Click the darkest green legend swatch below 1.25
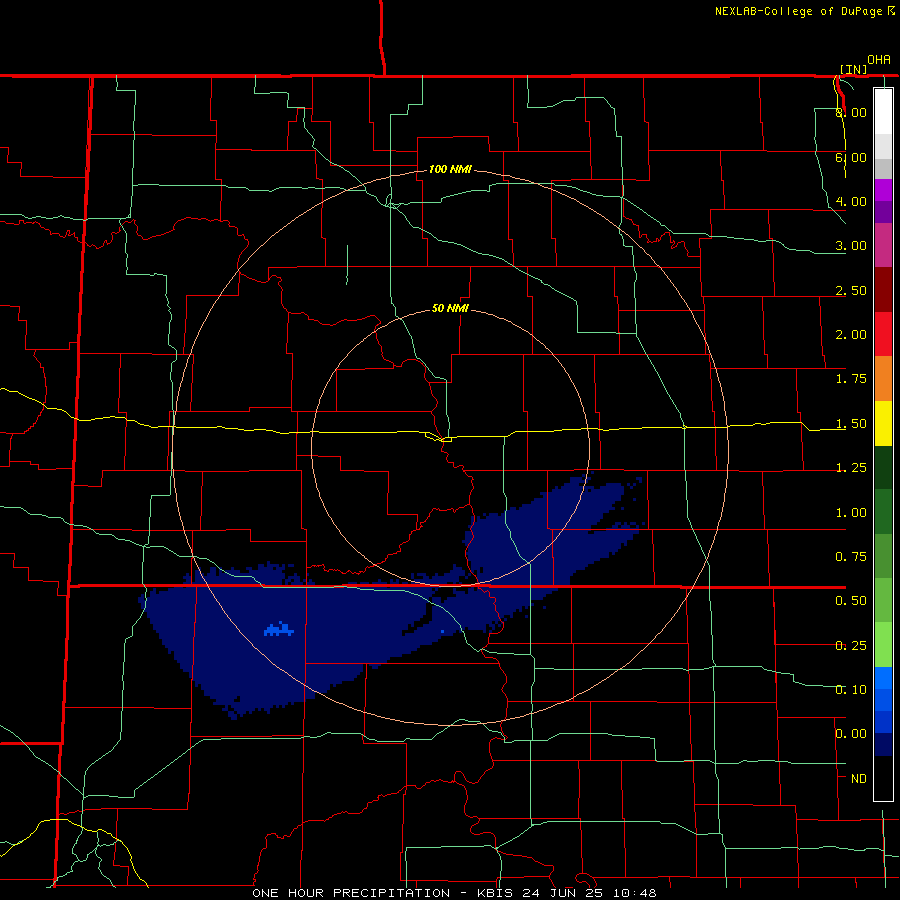The width and height of the screenshot is (900, 900). point(883,468)
